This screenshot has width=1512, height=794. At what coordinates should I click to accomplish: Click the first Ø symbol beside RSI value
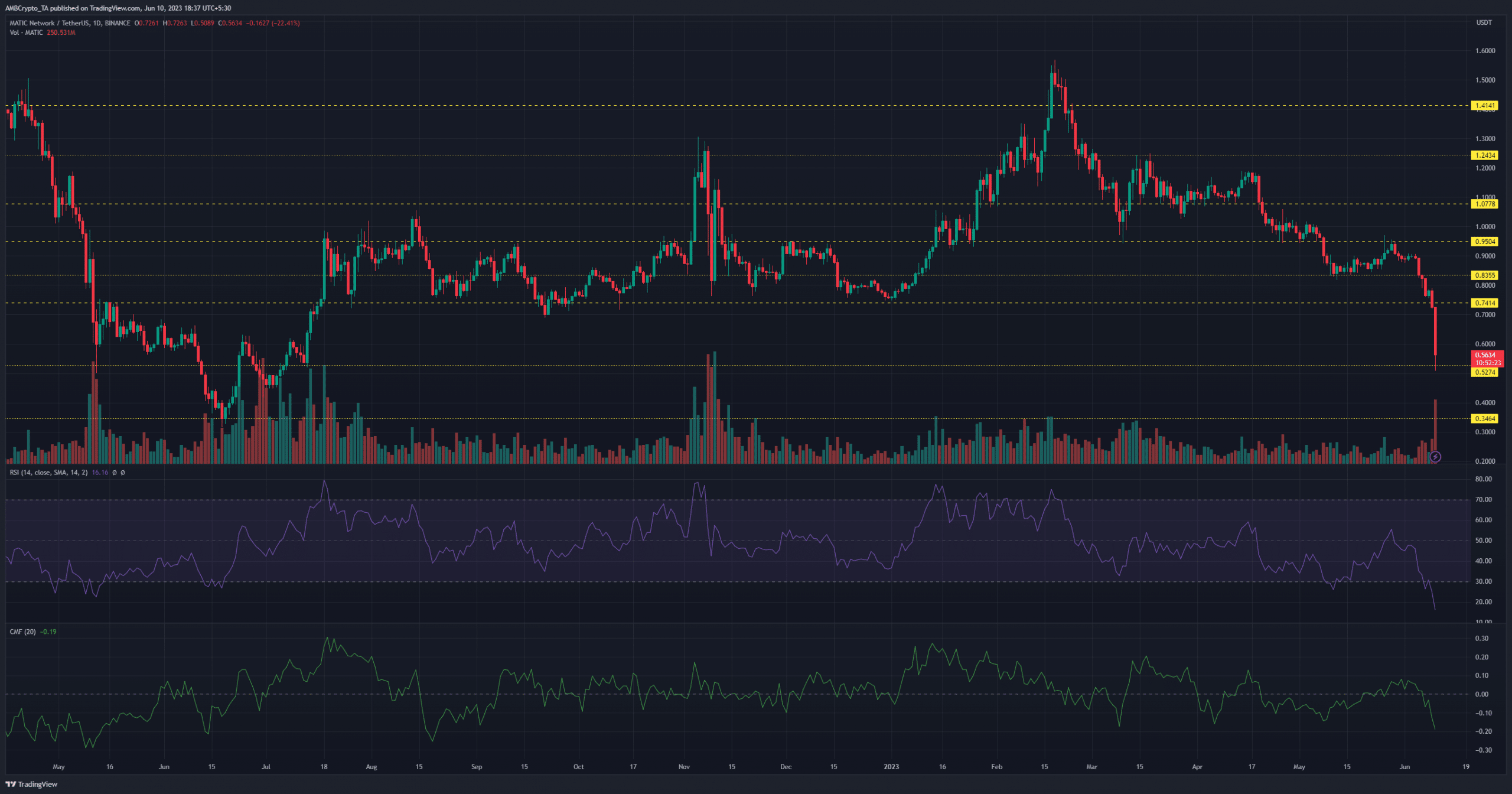click(x=115, y=473)
